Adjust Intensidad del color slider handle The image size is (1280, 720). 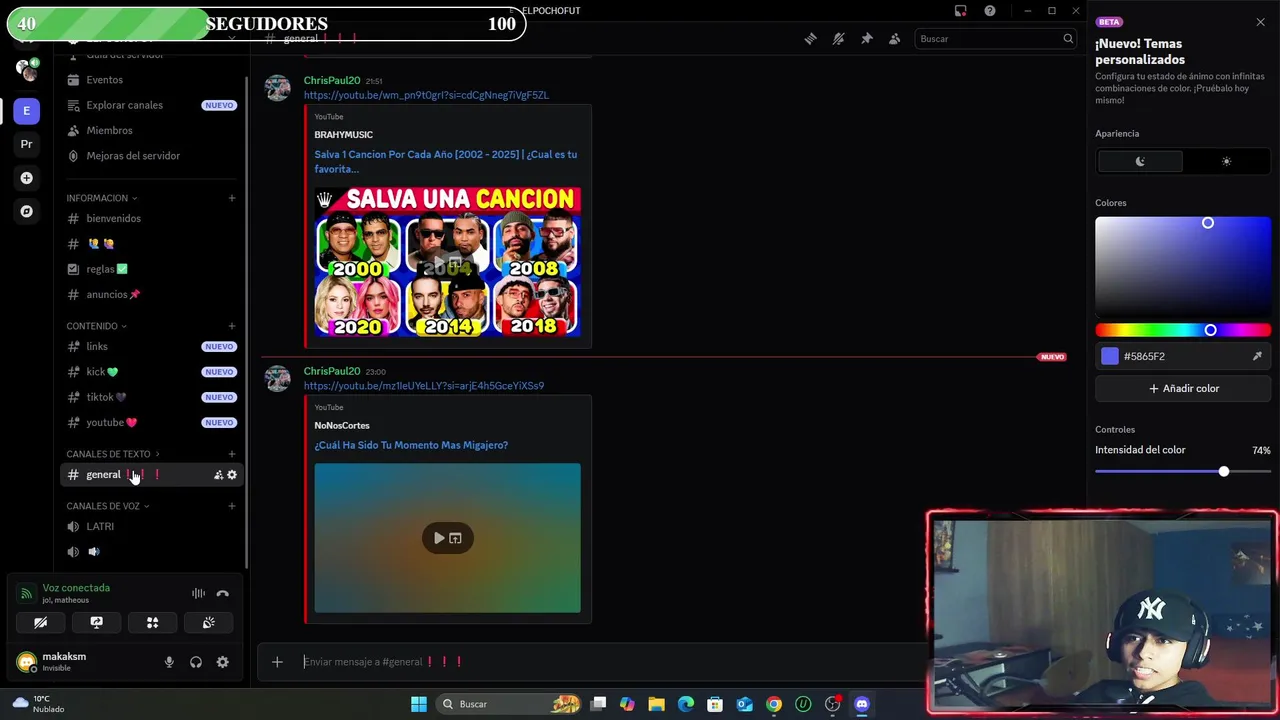(x=1224, y=471)
